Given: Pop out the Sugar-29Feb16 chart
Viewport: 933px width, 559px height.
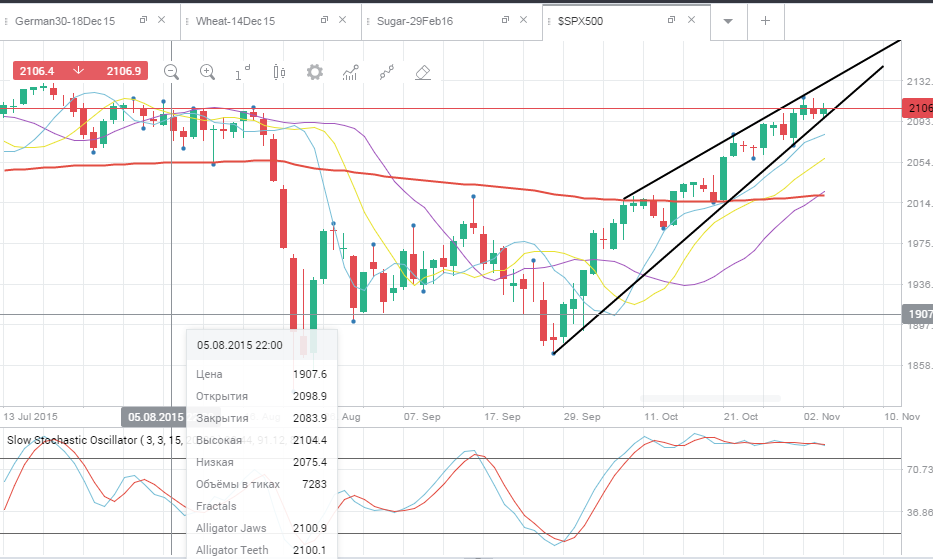Looking at the screenshot, I should point(505,20).
